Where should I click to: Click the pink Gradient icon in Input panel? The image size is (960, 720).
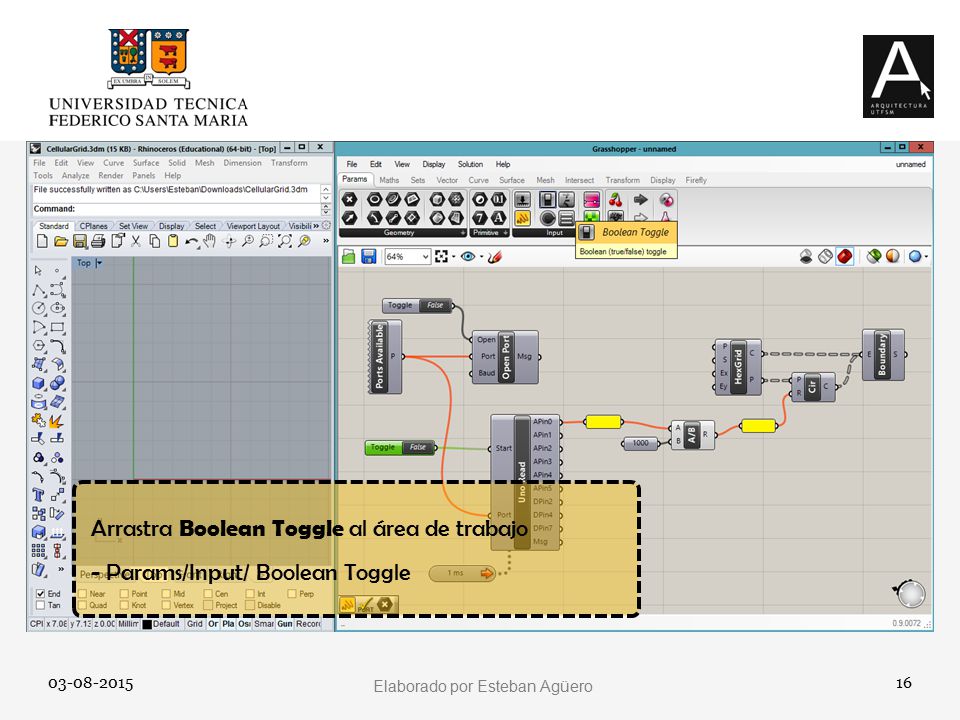(x=591, y=200)
